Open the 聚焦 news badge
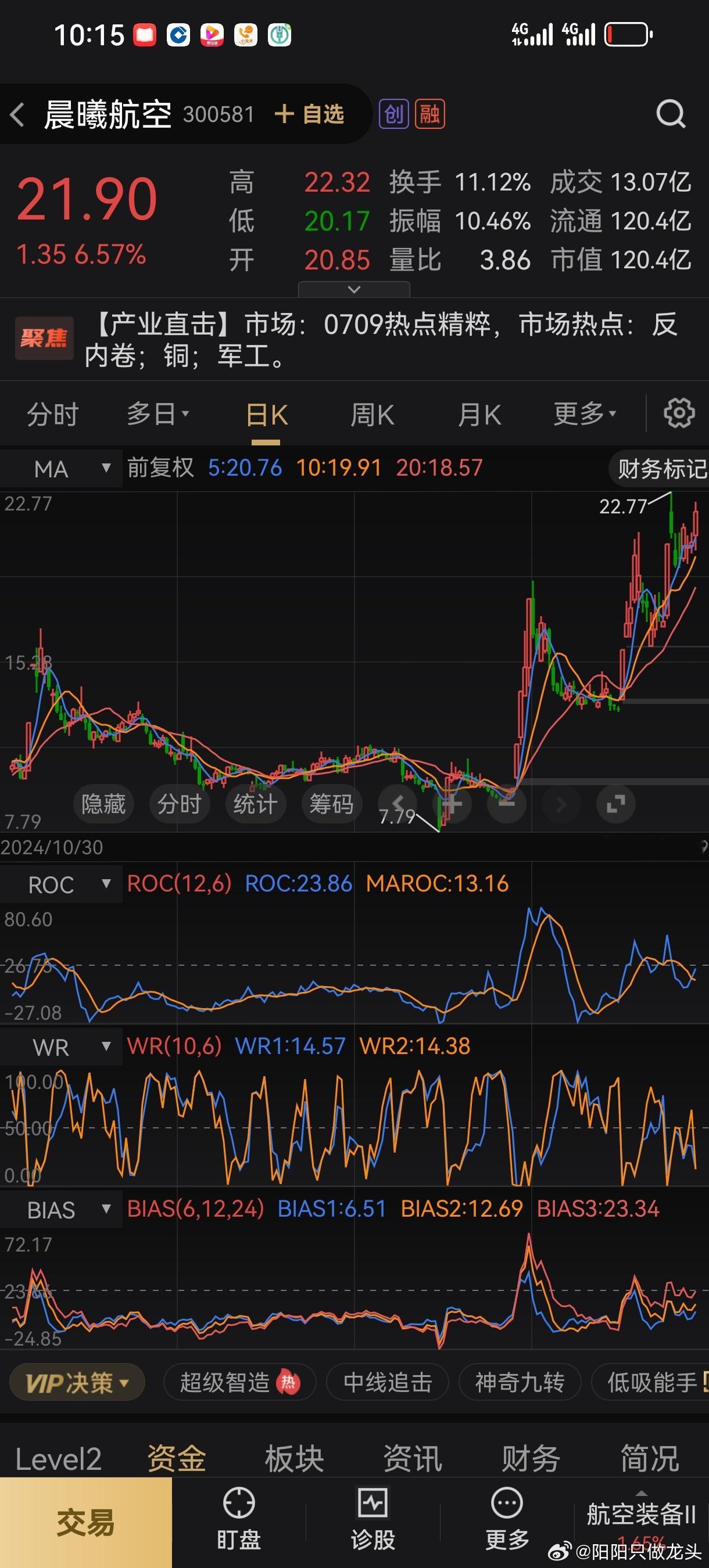This screenshot has height=1568, width=709. (x=44, y=338)
